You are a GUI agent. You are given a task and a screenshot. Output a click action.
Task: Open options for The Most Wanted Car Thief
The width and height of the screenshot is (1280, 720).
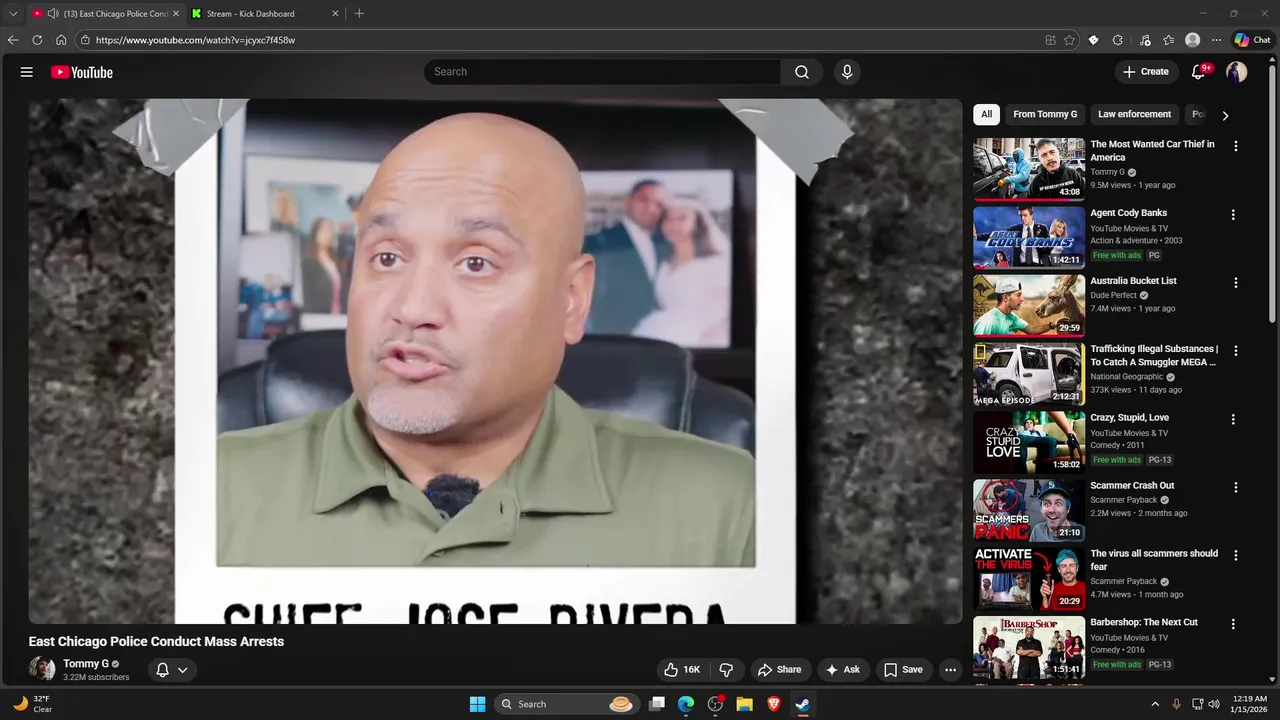[1236, 146]
